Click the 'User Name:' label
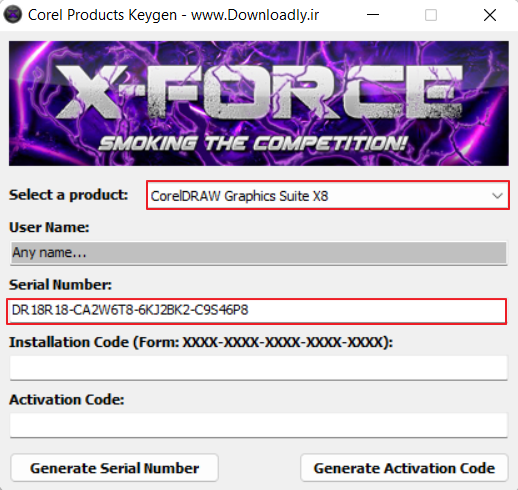The height and width of the screenshot is (490, 518). 49,227
